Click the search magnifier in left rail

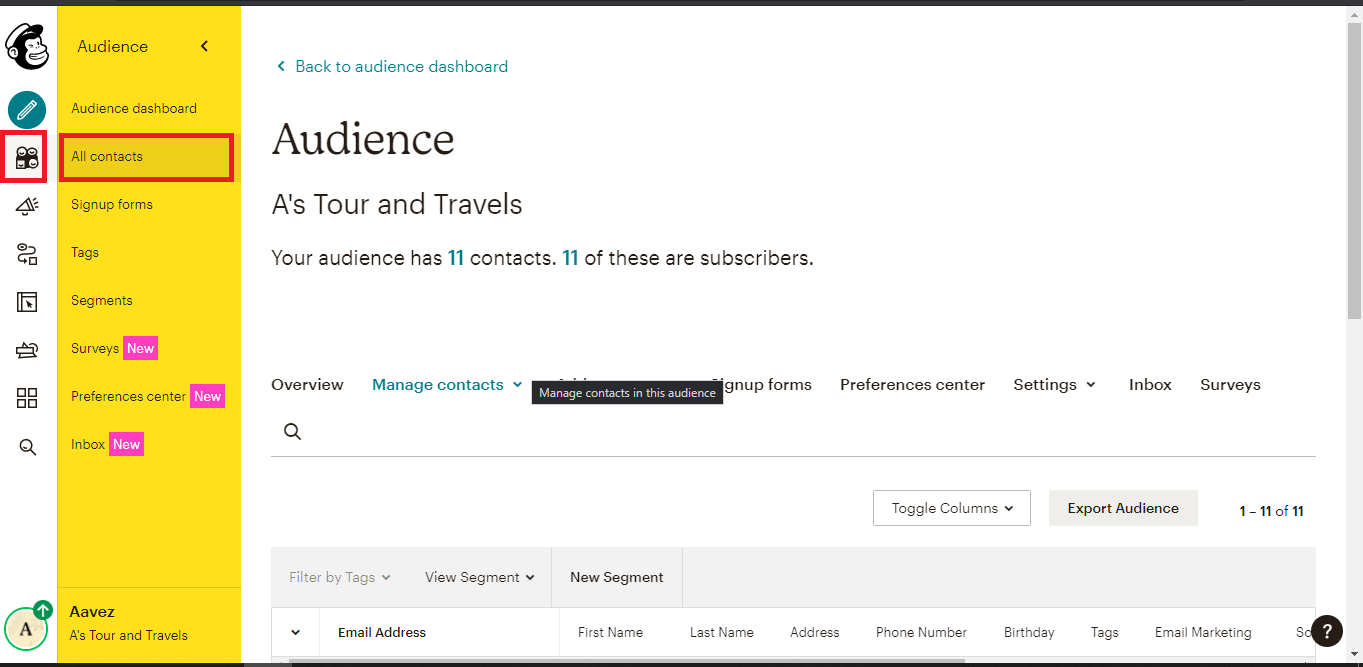(x=27, y=447)
